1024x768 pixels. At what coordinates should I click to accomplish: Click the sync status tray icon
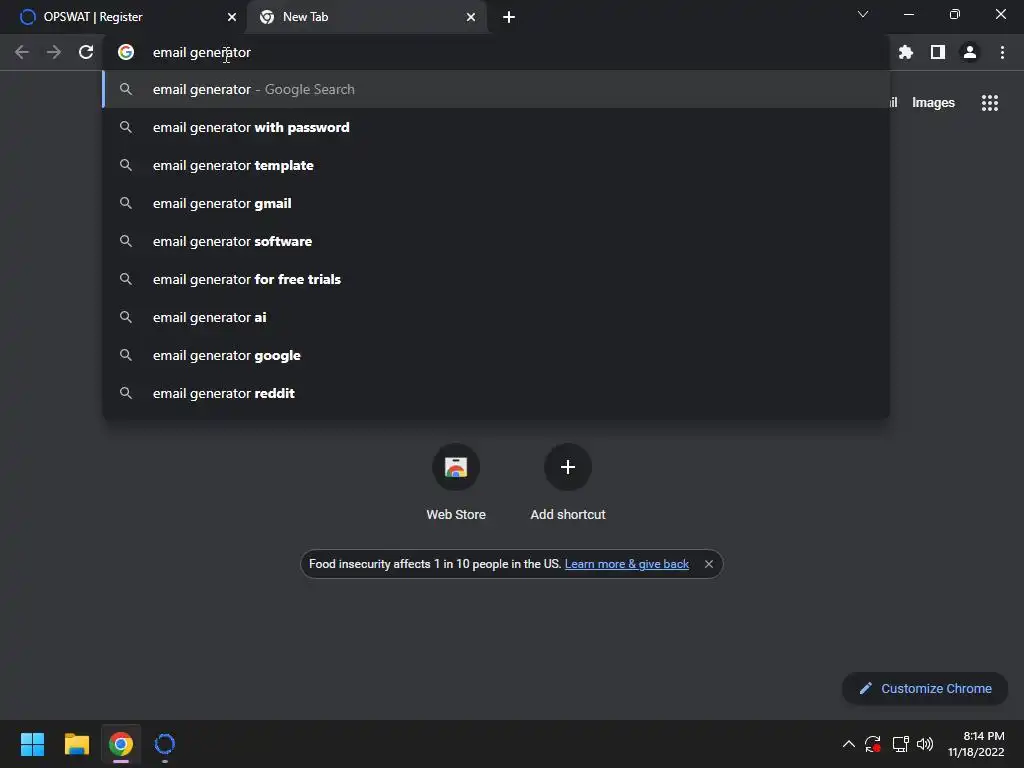click(872, 744)
